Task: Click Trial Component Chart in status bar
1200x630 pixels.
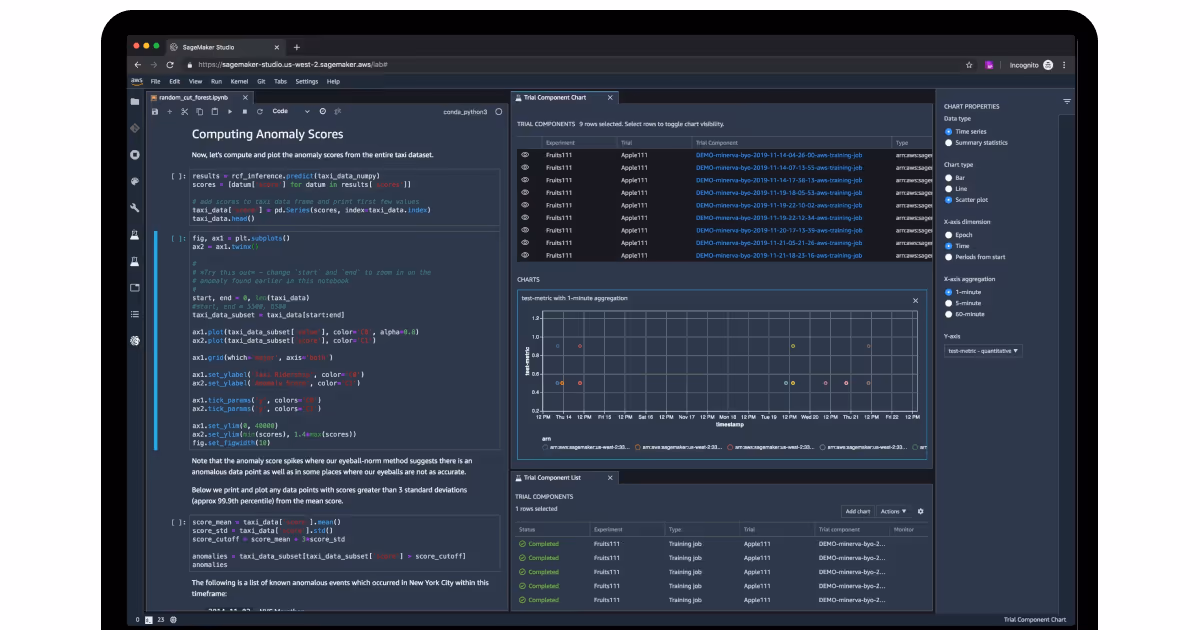Action: click(1034, 620)
